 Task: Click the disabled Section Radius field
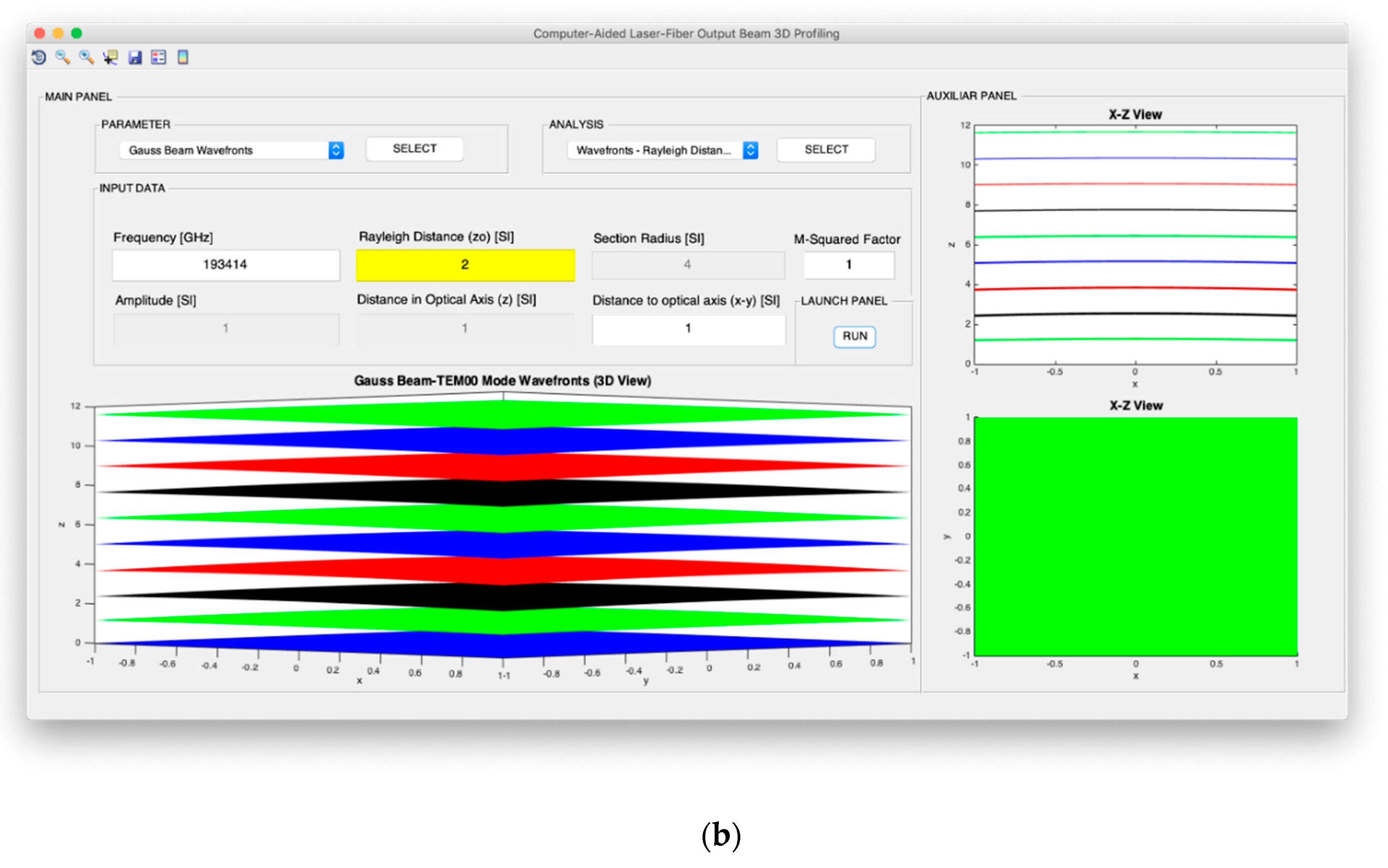(688, 265)
